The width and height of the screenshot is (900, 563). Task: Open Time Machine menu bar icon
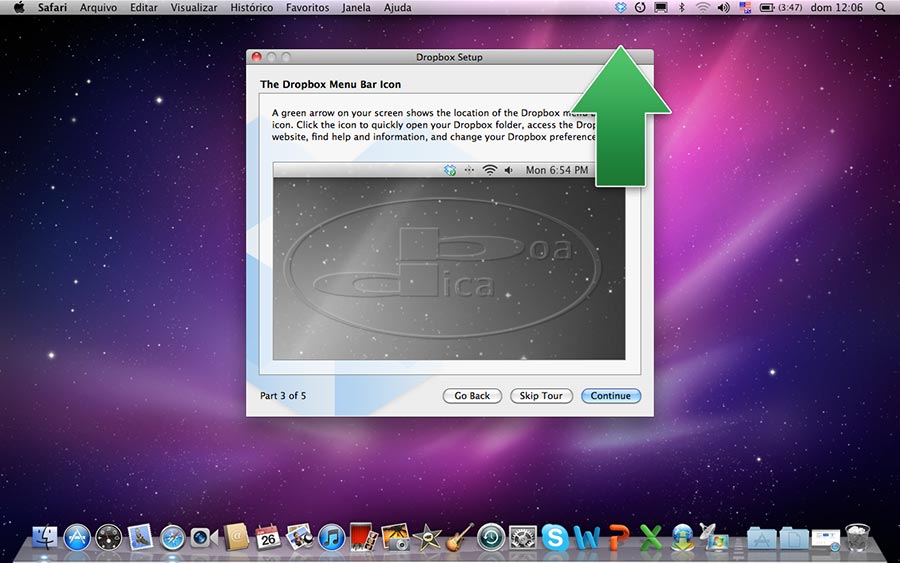click(x=640, y=7)
